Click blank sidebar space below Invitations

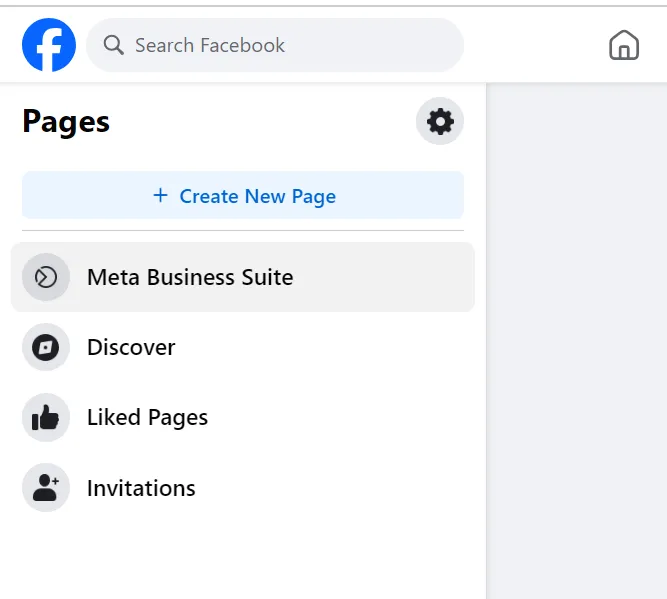point(240,555)
